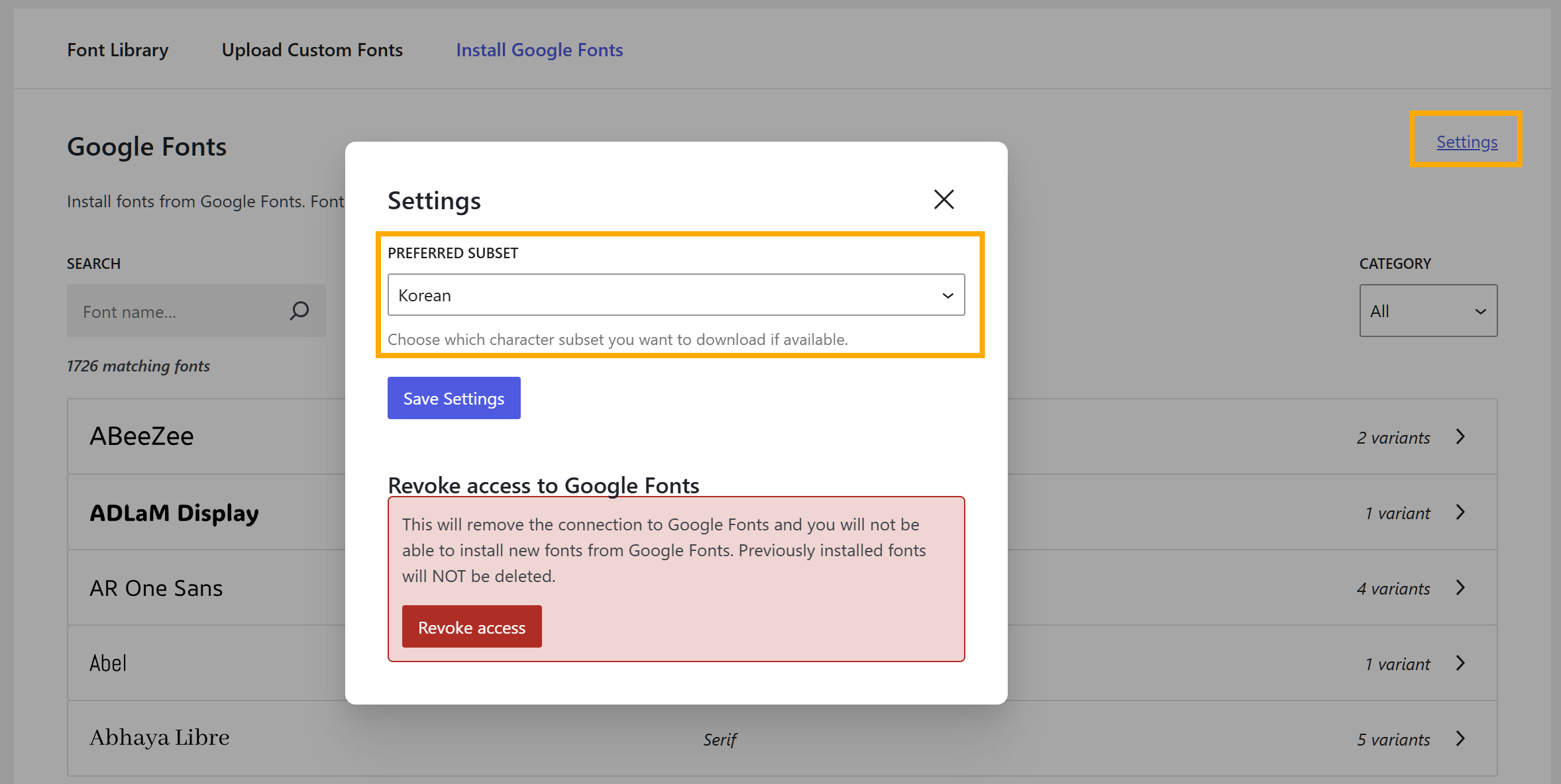This screenshot has height=784, width=1561.
Task: Switch to the Font Library tab
Action: [x=118, y=50]
